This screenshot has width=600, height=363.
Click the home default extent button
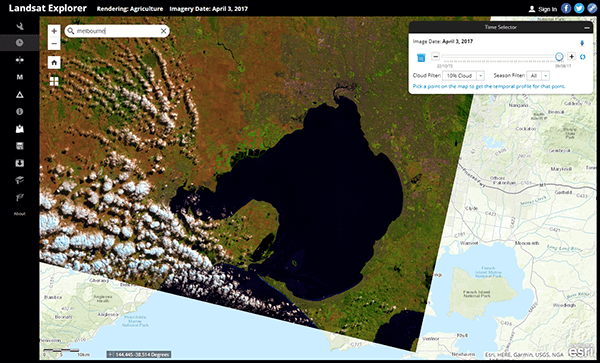[54, 62]
